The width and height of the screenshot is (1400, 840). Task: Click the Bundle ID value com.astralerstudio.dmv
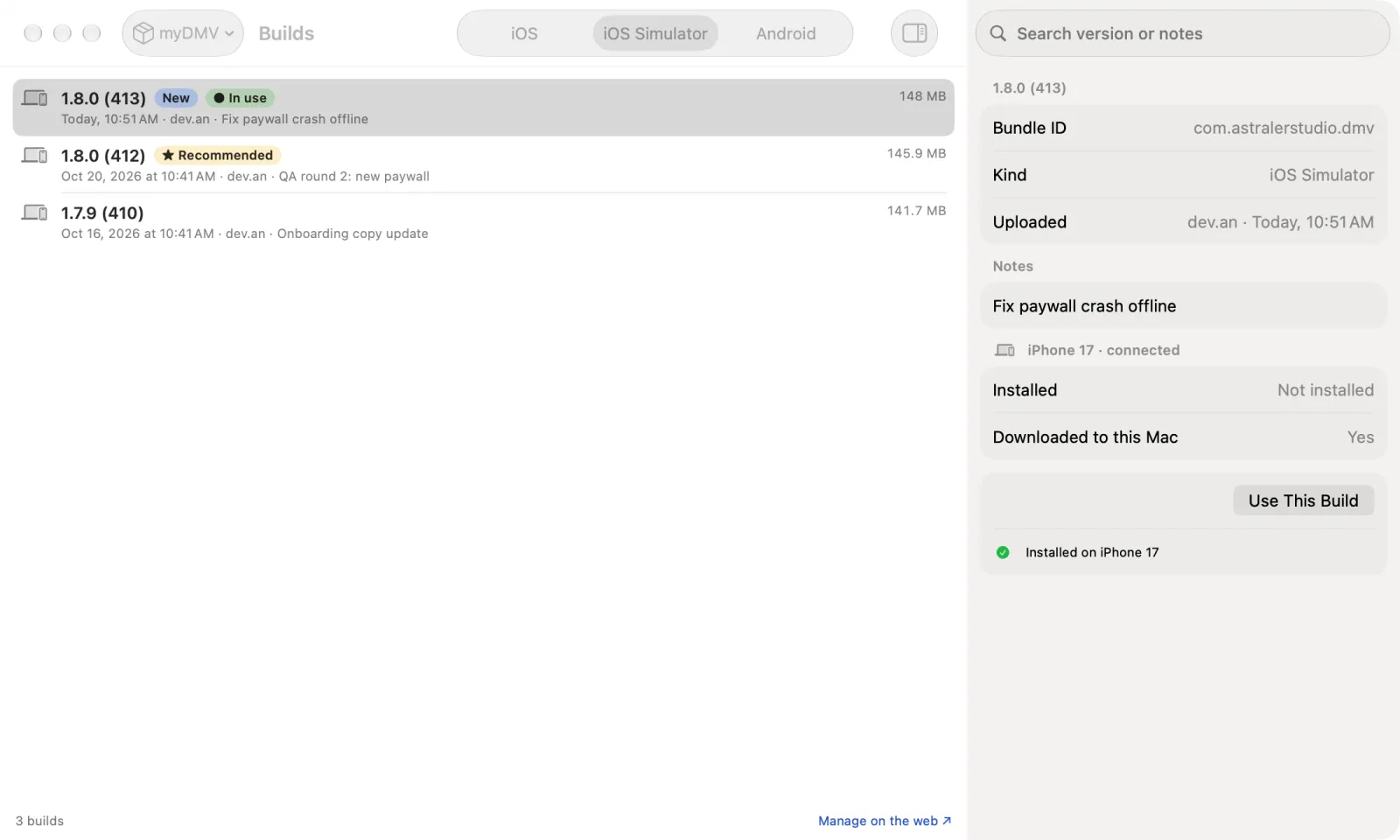pyautogui.click(x=1284, y=128)
